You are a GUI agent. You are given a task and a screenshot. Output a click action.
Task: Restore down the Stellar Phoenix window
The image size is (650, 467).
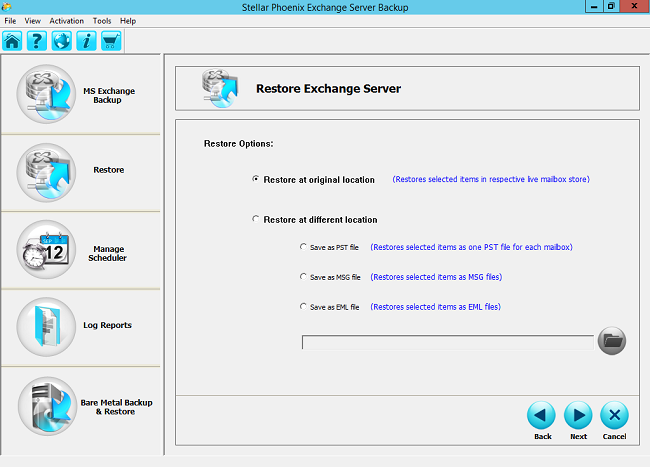coord(611,6)
